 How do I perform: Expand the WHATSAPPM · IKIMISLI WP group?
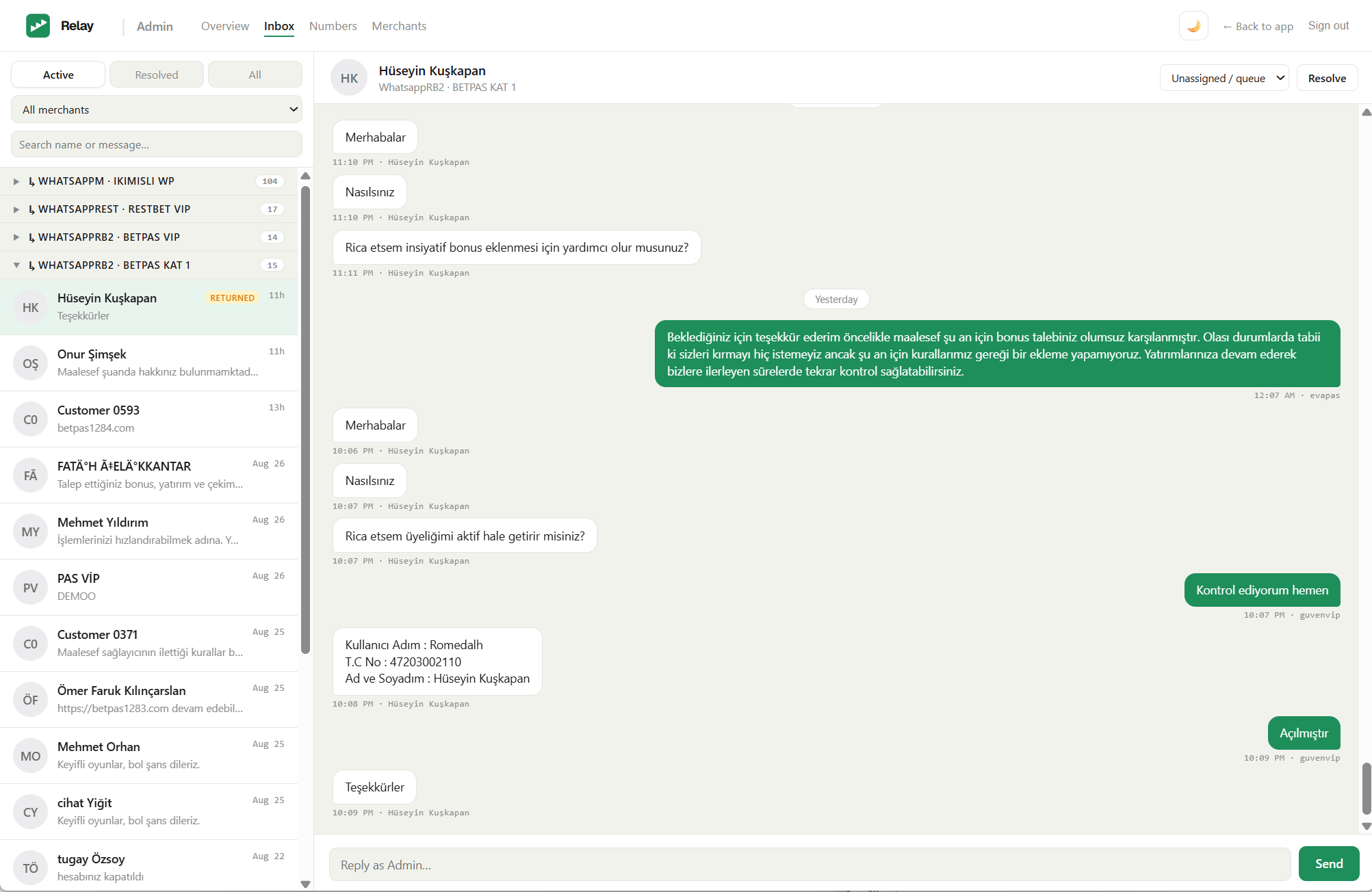149,181
